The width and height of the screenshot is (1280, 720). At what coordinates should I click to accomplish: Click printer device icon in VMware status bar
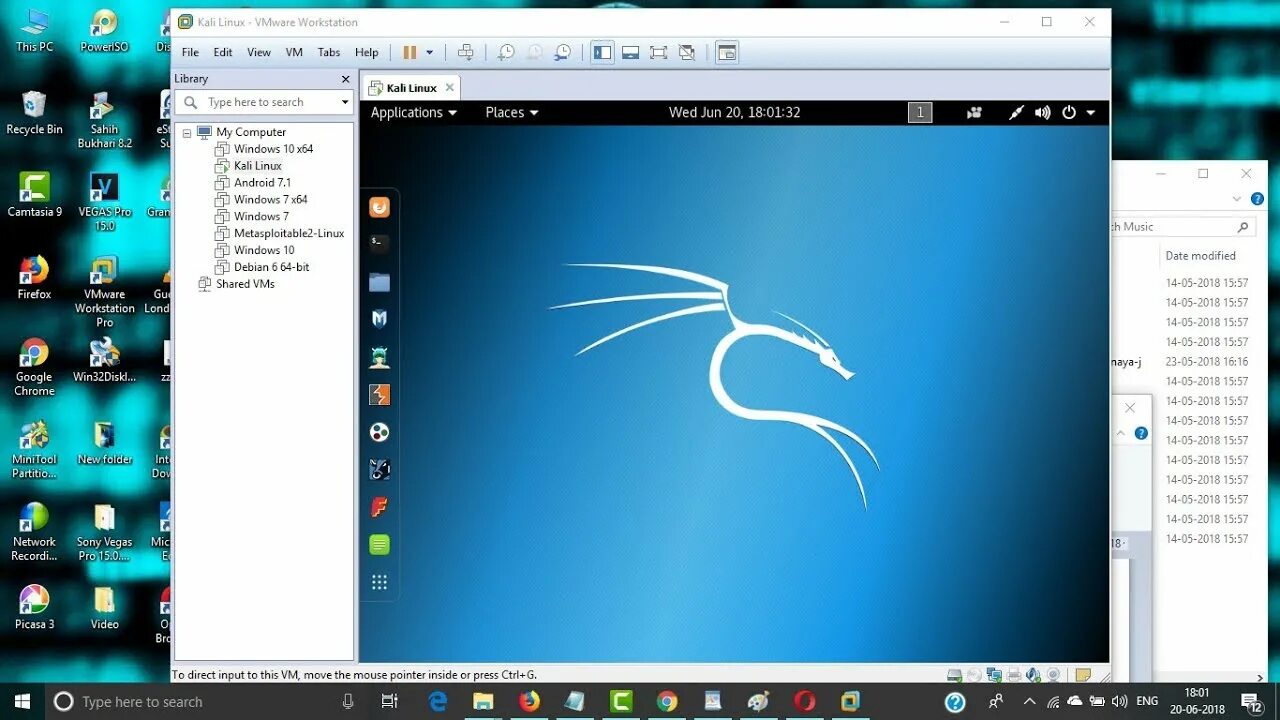tap(1014, 675)
